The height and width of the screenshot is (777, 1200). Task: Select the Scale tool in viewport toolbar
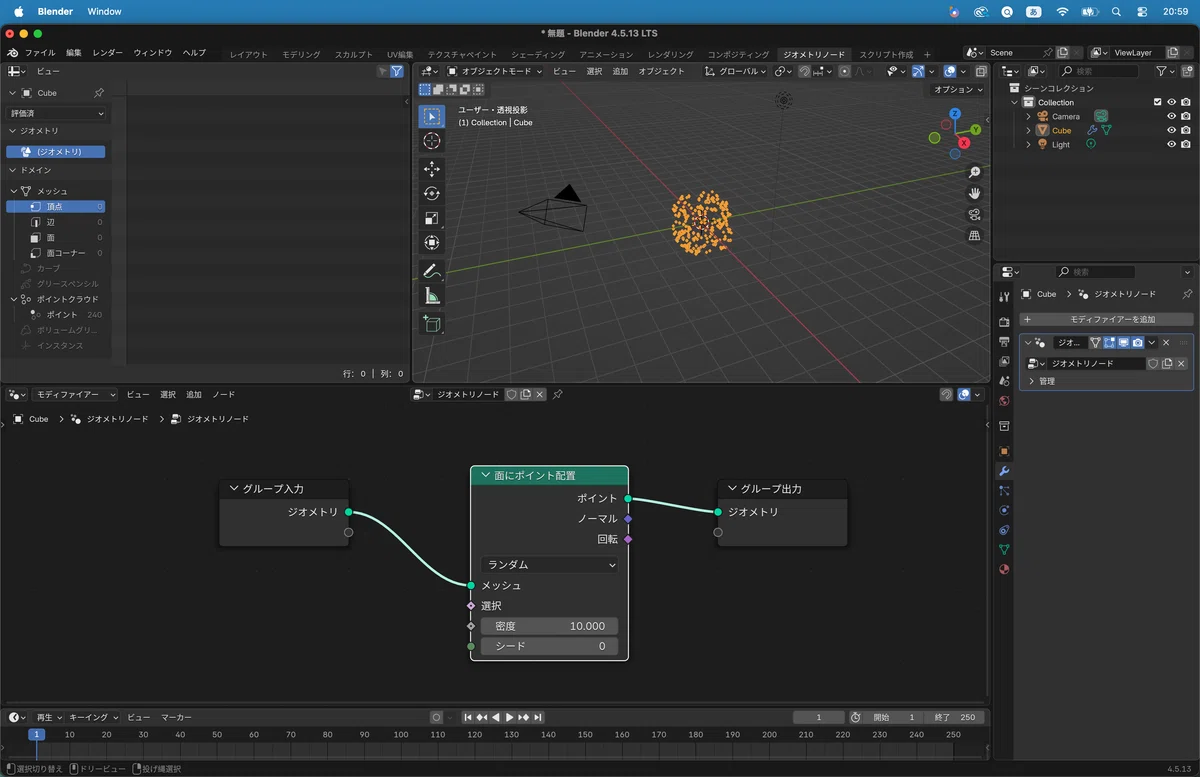point(432,218)
